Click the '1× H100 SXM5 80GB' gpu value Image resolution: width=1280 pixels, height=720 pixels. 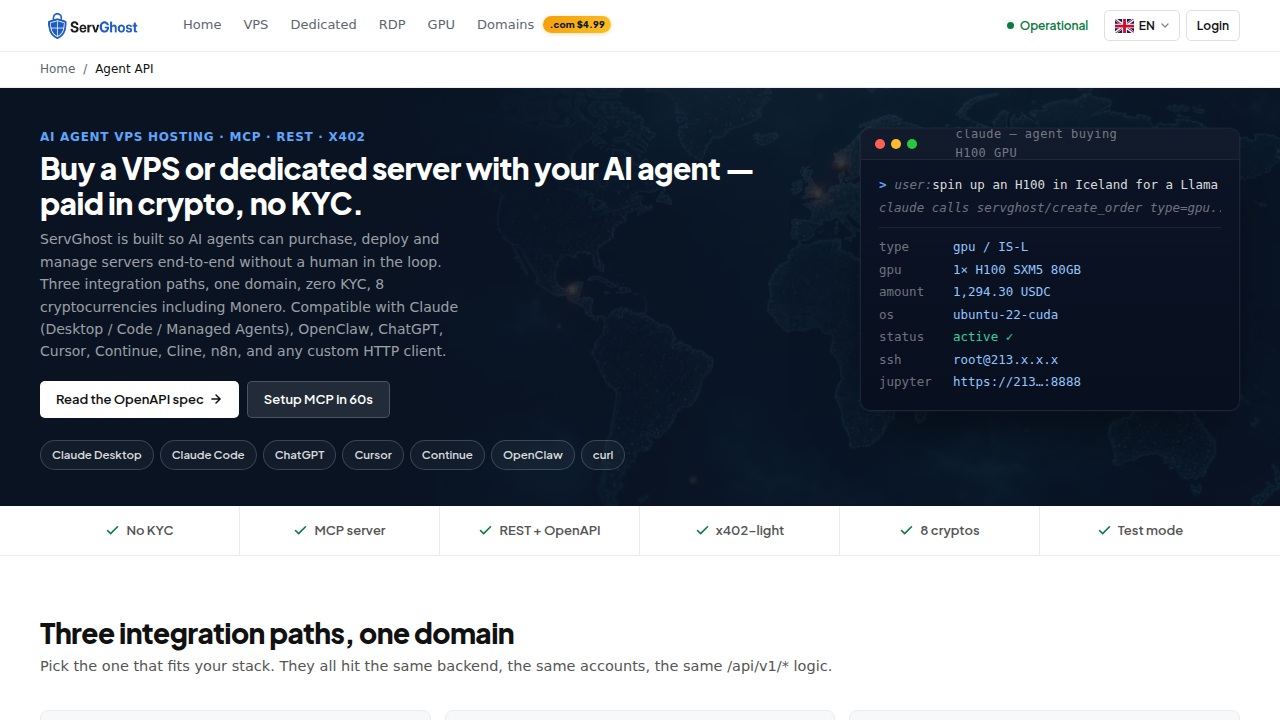(1017, 270)
